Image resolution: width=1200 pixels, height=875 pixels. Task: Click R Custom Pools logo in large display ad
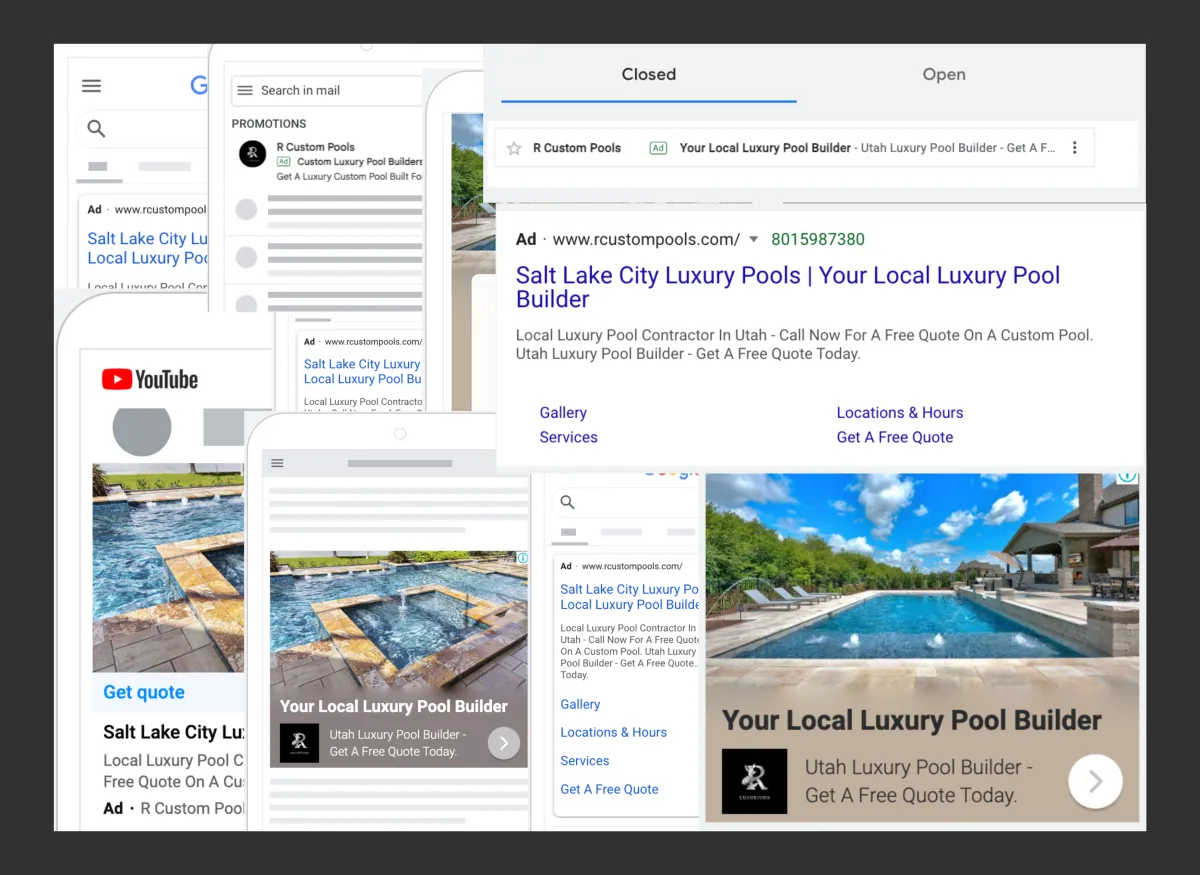tap(754, 781)
